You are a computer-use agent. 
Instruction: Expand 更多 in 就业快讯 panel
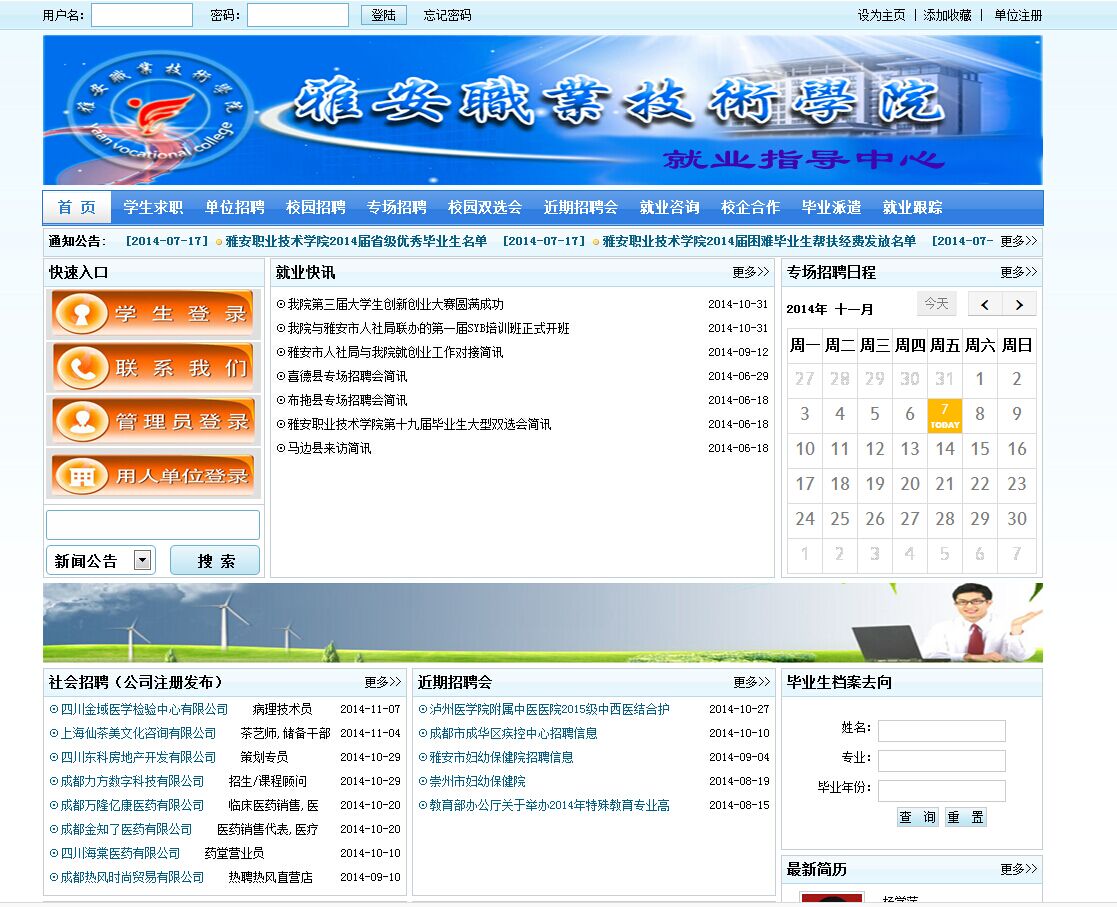pyautogui.click(x=750, y=272)
